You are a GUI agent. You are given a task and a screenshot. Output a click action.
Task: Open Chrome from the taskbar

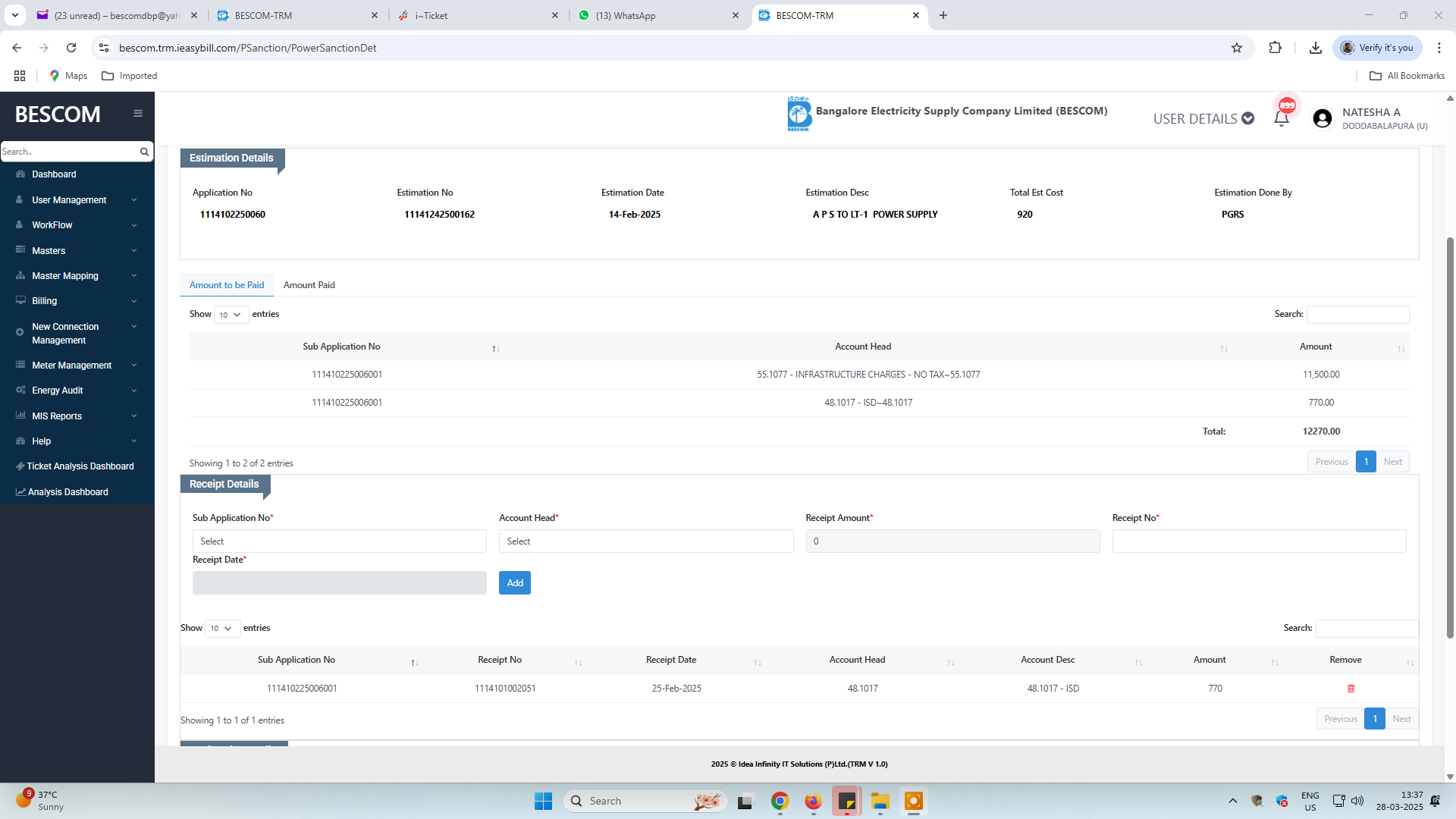click(x=780, y=801)
